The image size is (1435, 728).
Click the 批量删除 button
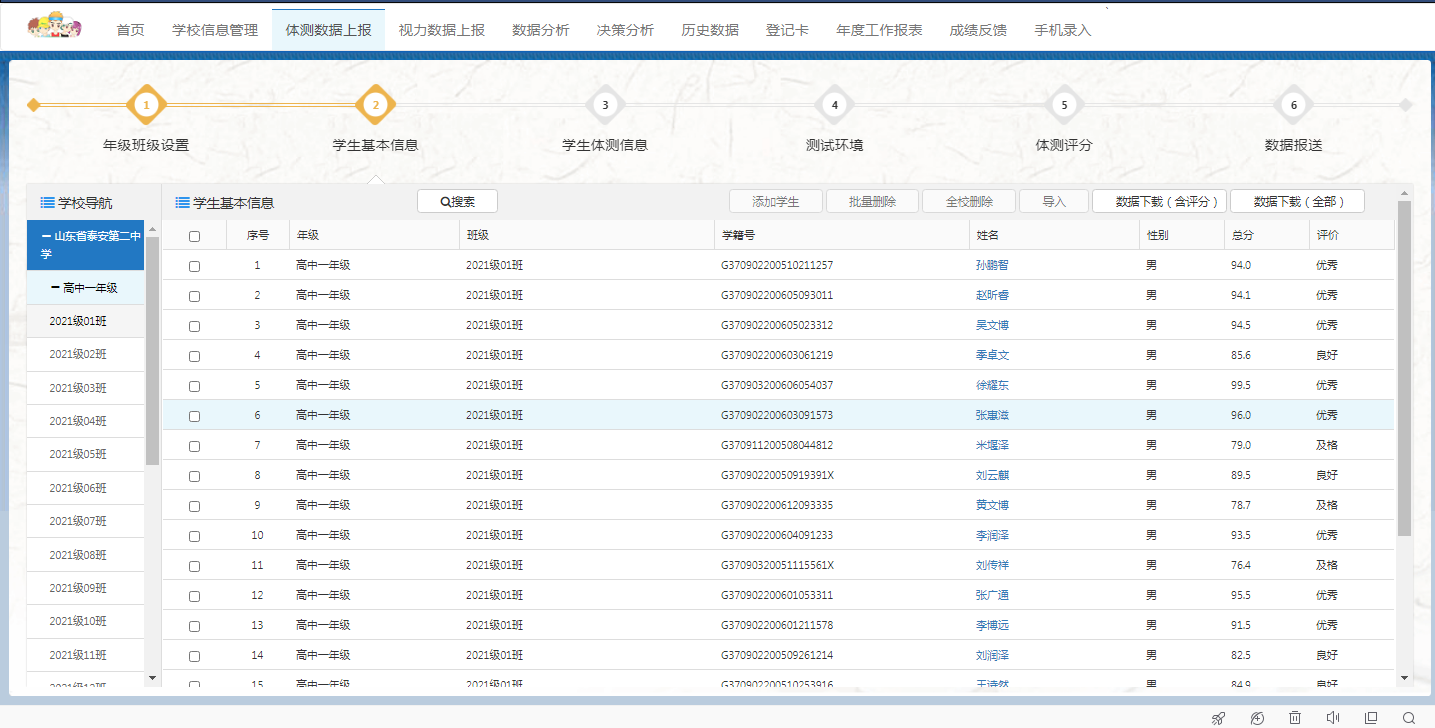coord(872,201)
